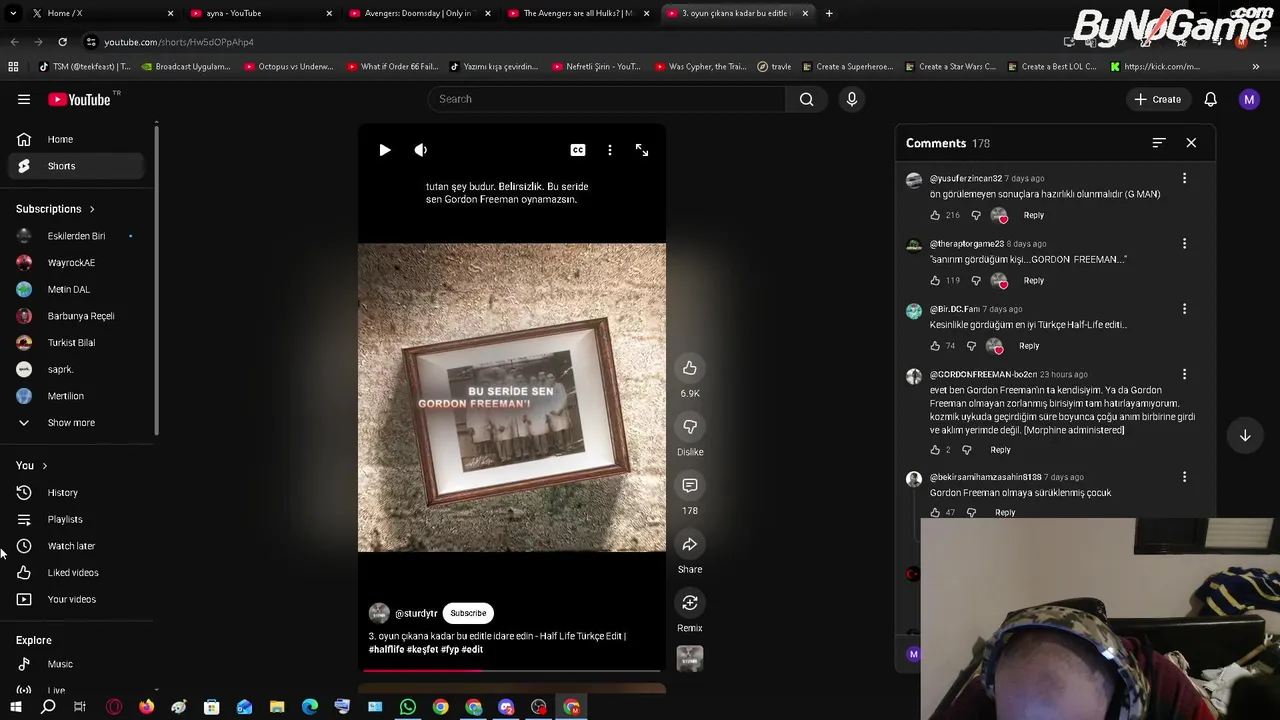The image size is (1280, 720).
Task: Share the Shorts video
Action: click(x=690, y=545)
